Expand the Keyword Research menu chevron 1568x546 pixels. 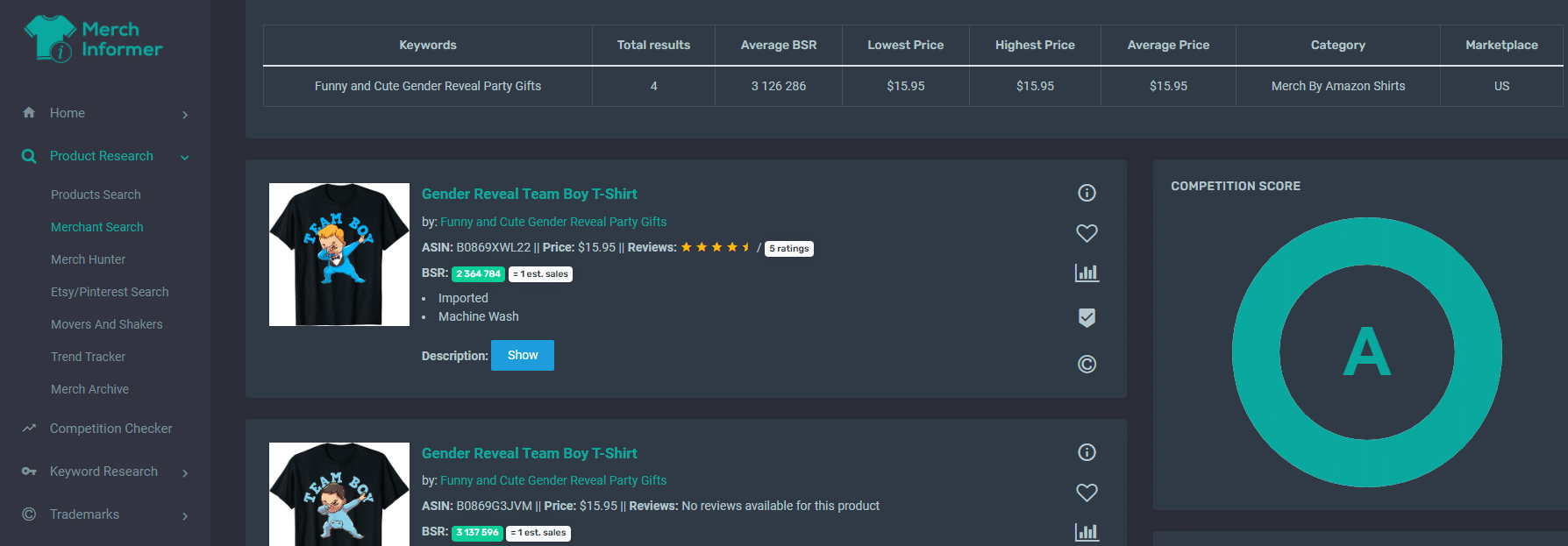click(x=185, y=473)
